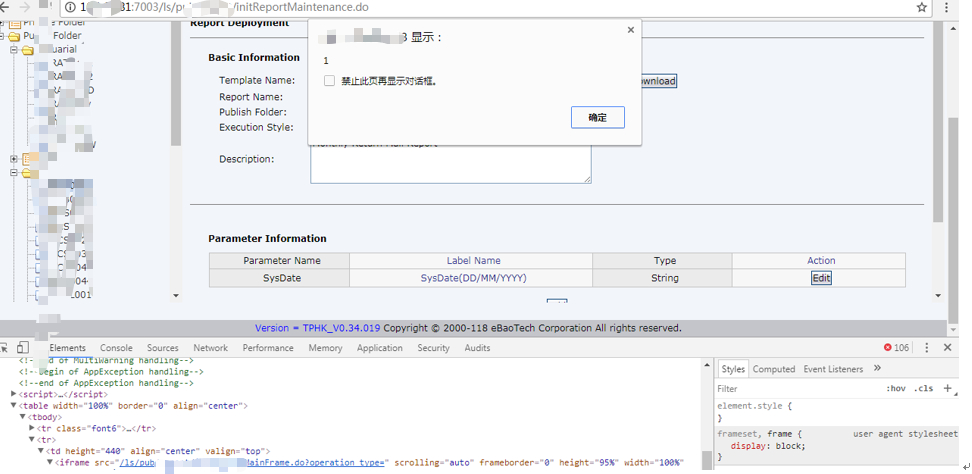
Task: Click the element.style rule in Styles
Action: point(754,406)
